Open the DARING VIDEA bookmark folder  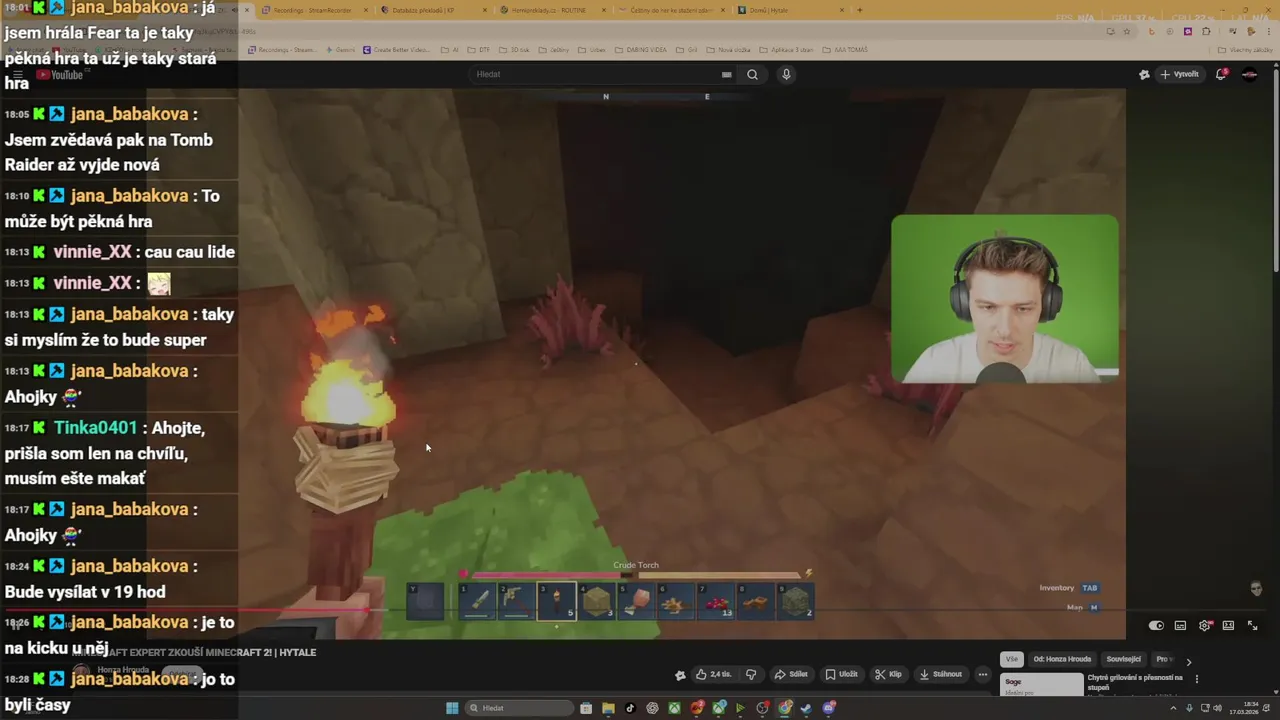(640, 50)
